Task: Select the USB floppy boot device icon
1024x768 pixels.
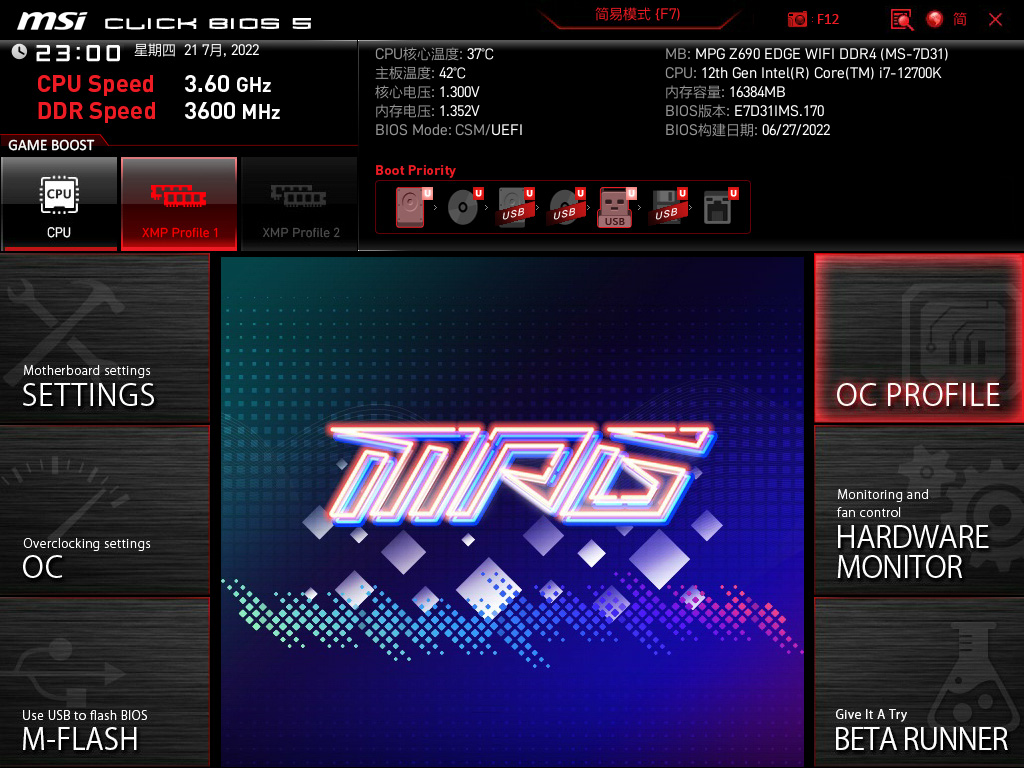Action: point(669,207)
